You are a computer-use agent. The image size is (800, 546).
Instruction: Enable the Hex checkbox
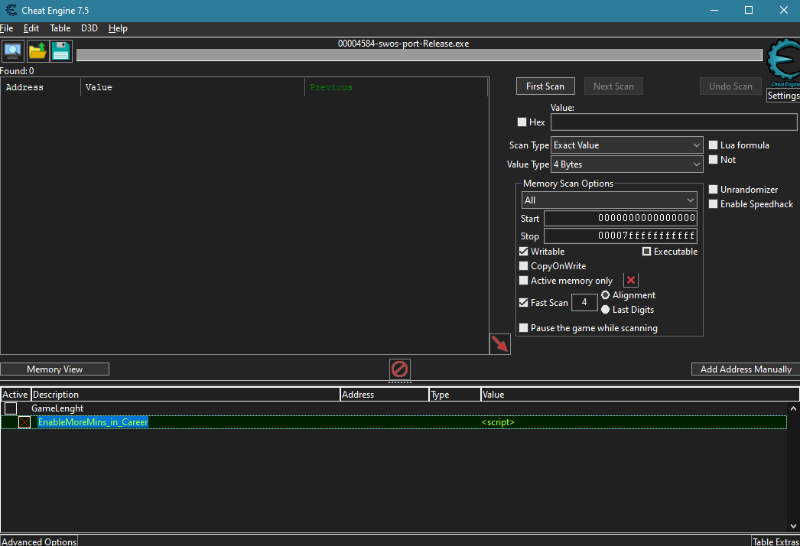tap(522, 122)
